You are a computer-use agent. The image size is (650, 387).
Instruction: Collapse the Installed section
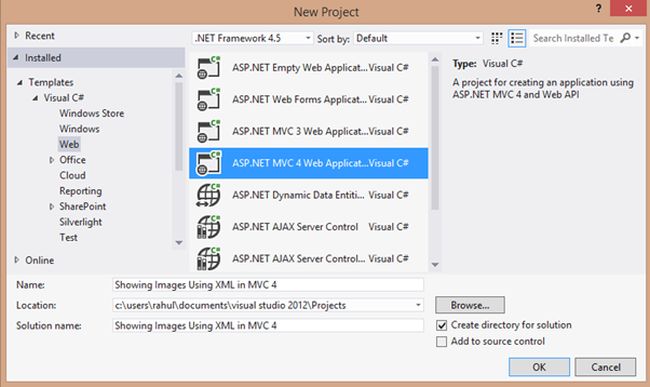(x=16, y=58)
